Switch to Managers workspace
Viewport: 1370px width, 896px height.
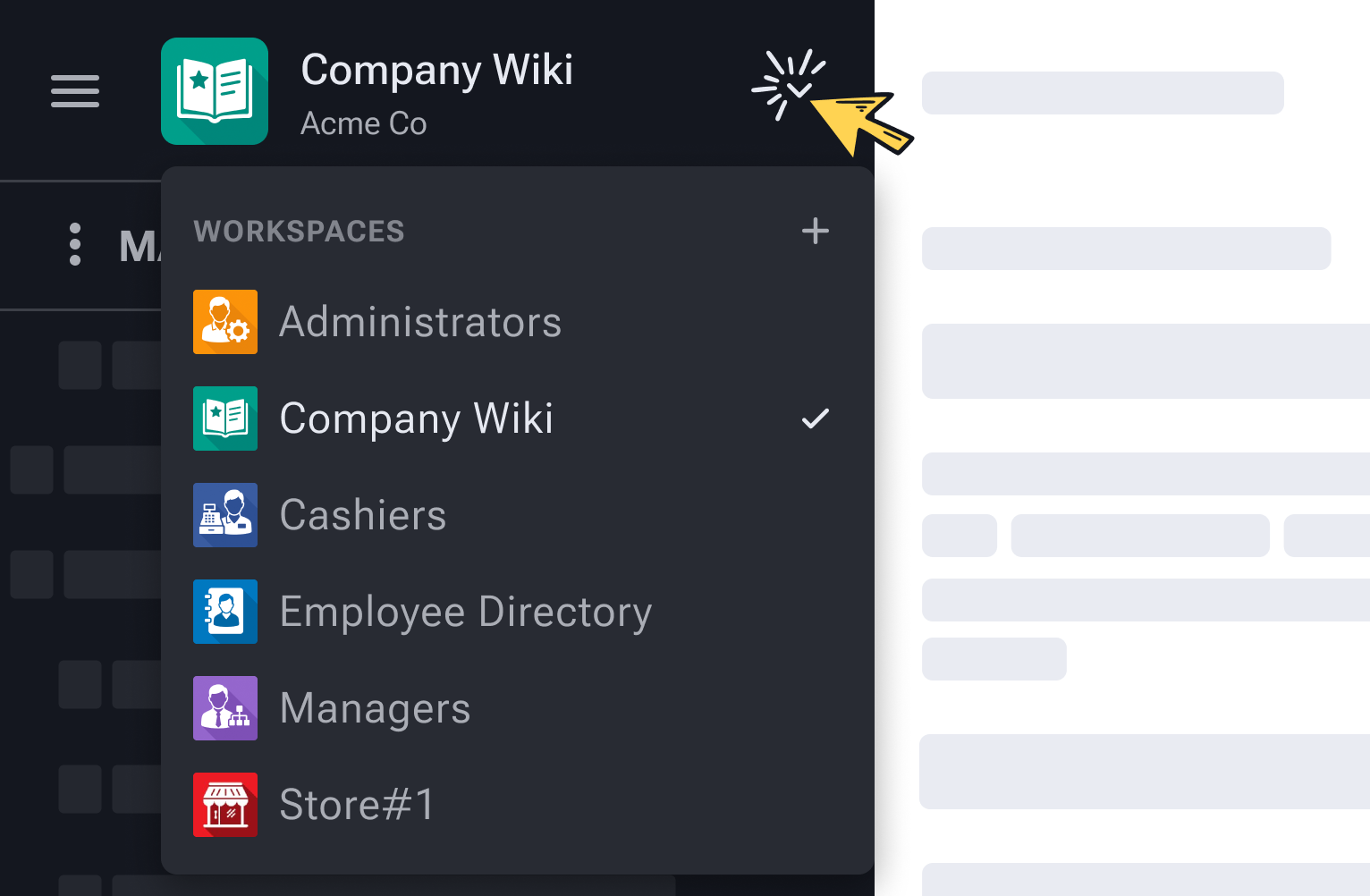375,708
